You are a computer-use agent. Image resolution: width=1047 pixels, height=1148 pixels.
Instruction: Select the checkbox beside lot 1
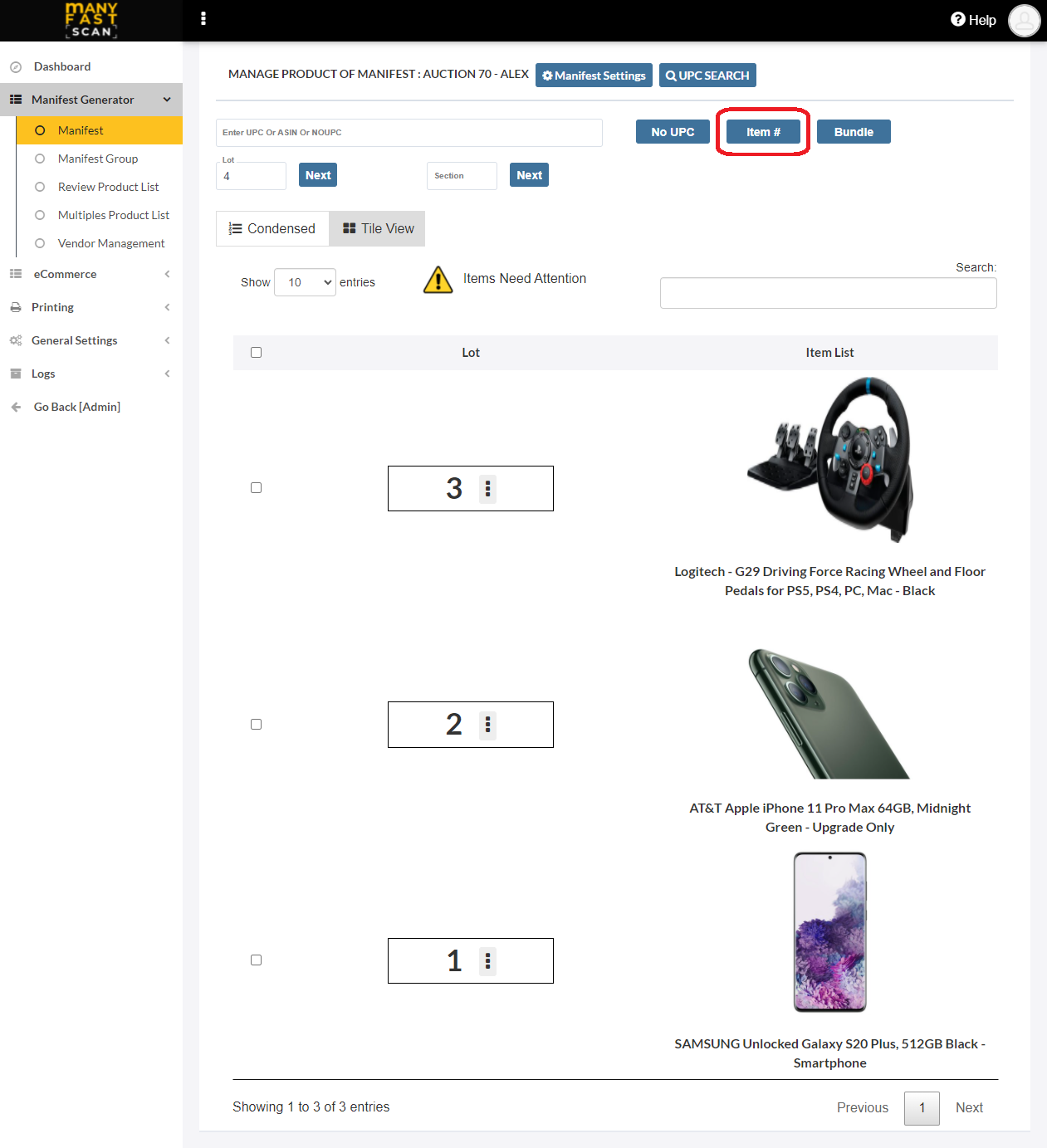(x=256, y=960)
